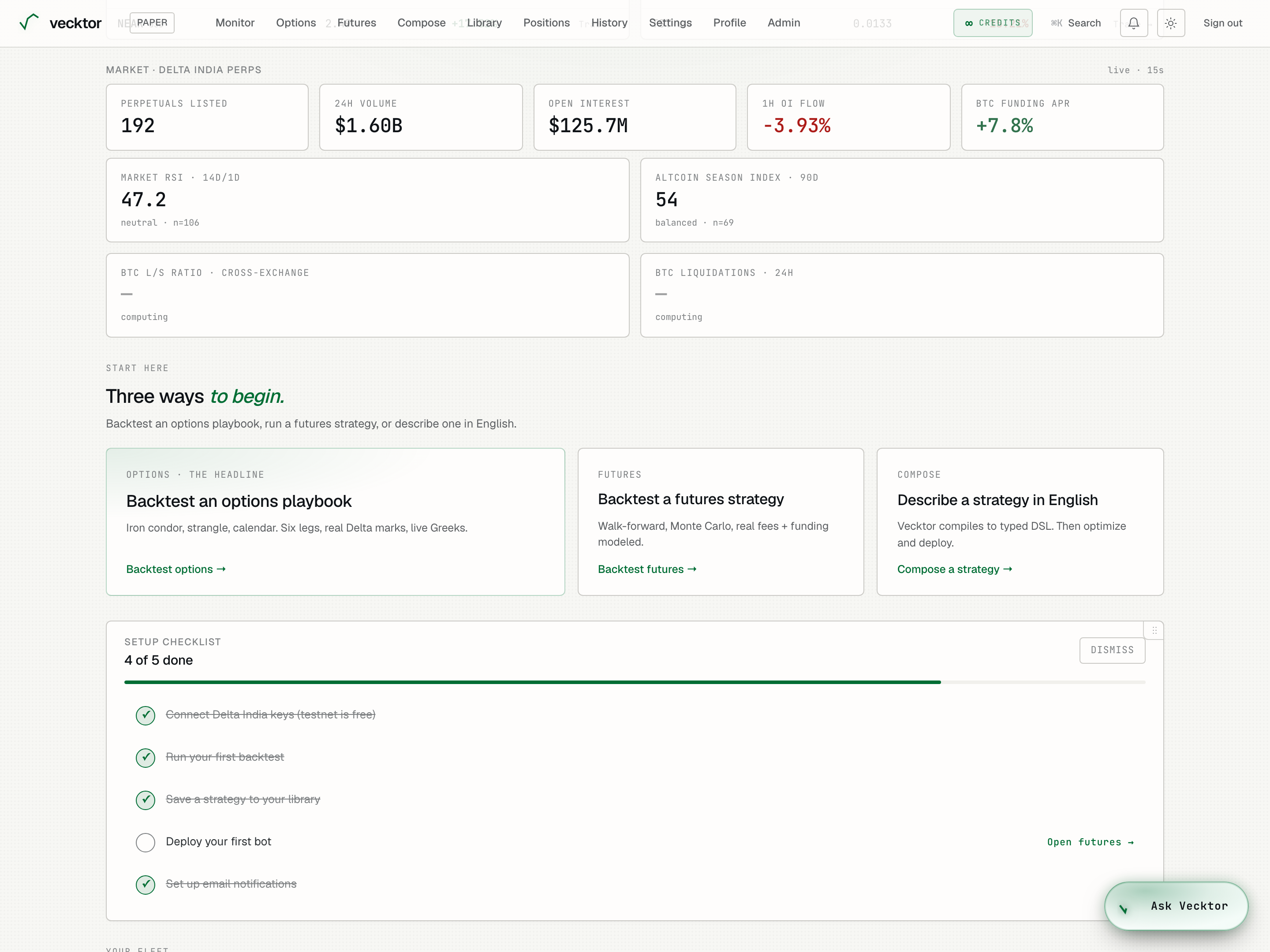Toggle the Connect Delta India keys checkmark
This screenshot has height=952, width=1270.
pyautogui.click(x=145, y=715)
